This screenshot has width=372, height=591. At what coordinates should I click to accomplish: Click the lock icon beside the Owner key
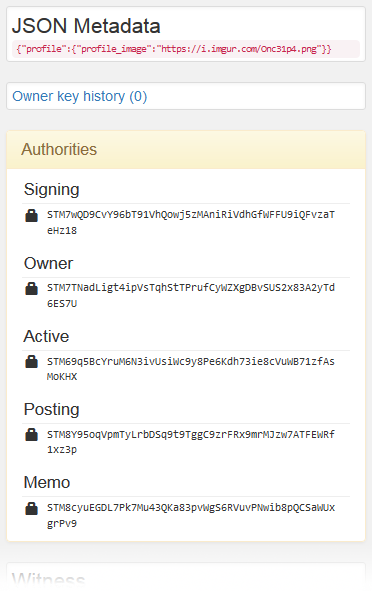31,289
